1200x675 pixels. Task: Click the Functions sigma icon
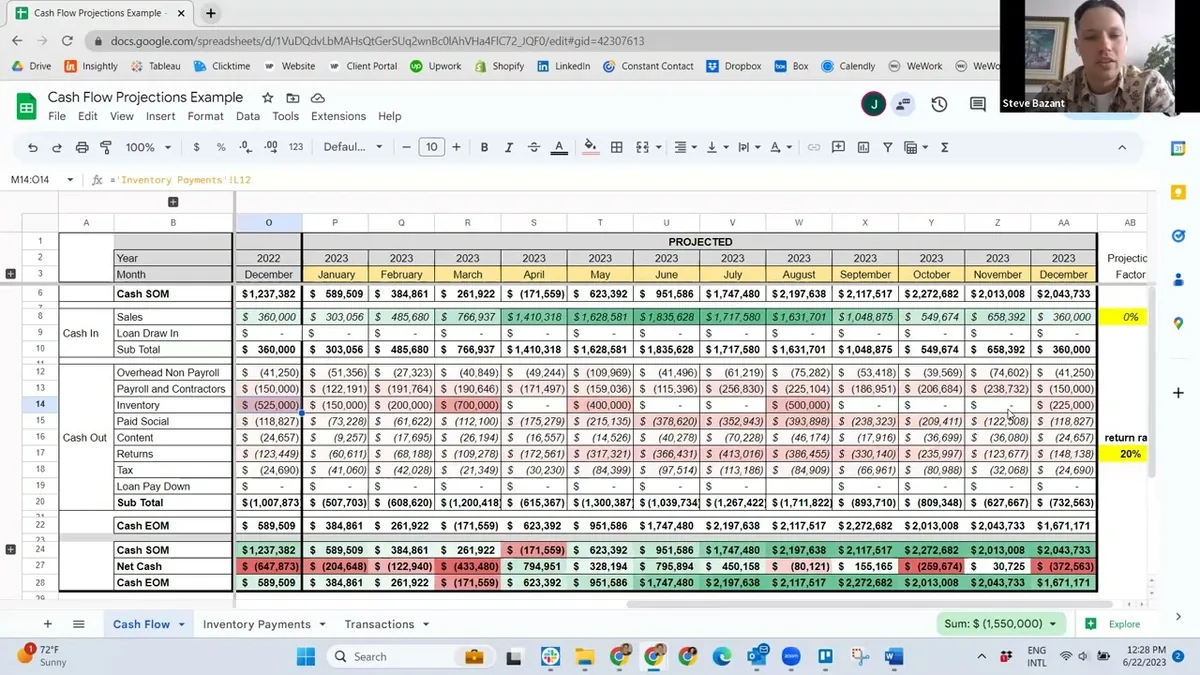944,147
